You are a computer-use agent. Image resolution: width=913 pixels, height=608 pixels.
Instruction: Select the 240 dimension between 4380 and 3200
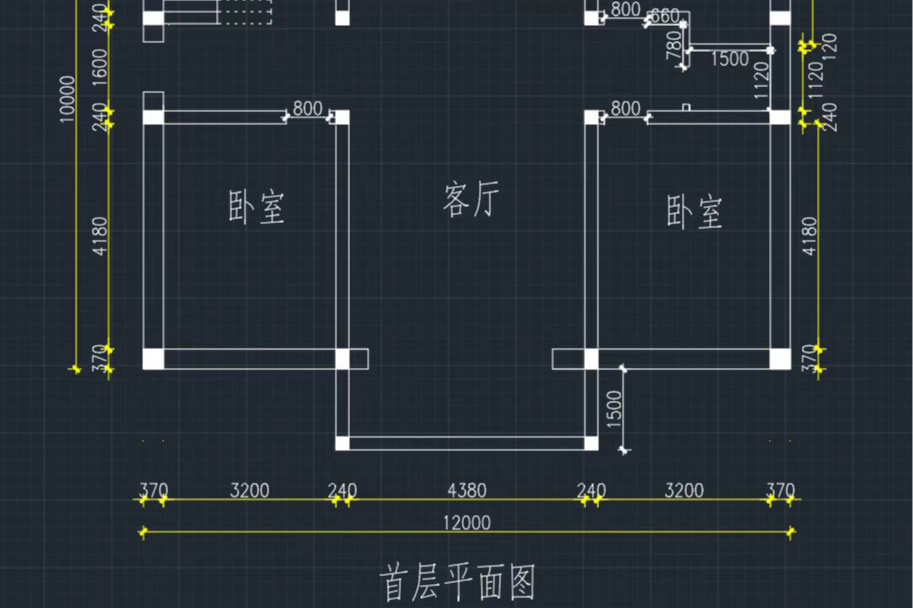591,491
